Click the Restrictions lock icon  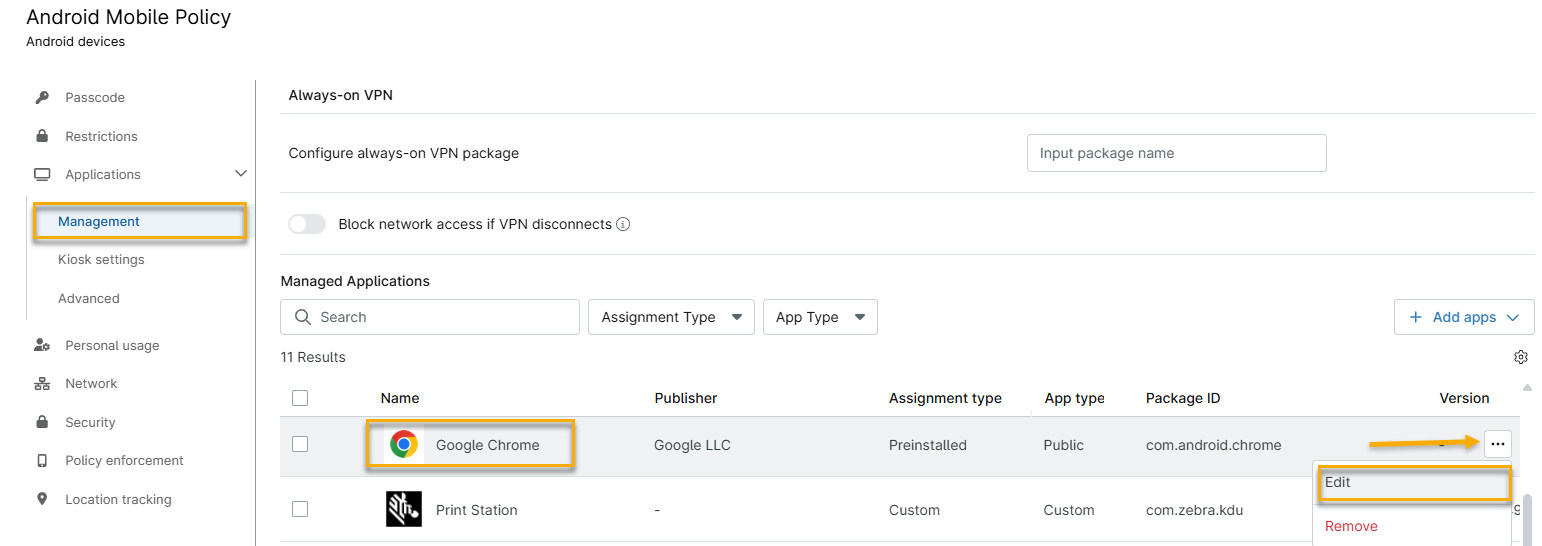coord(42,136)
